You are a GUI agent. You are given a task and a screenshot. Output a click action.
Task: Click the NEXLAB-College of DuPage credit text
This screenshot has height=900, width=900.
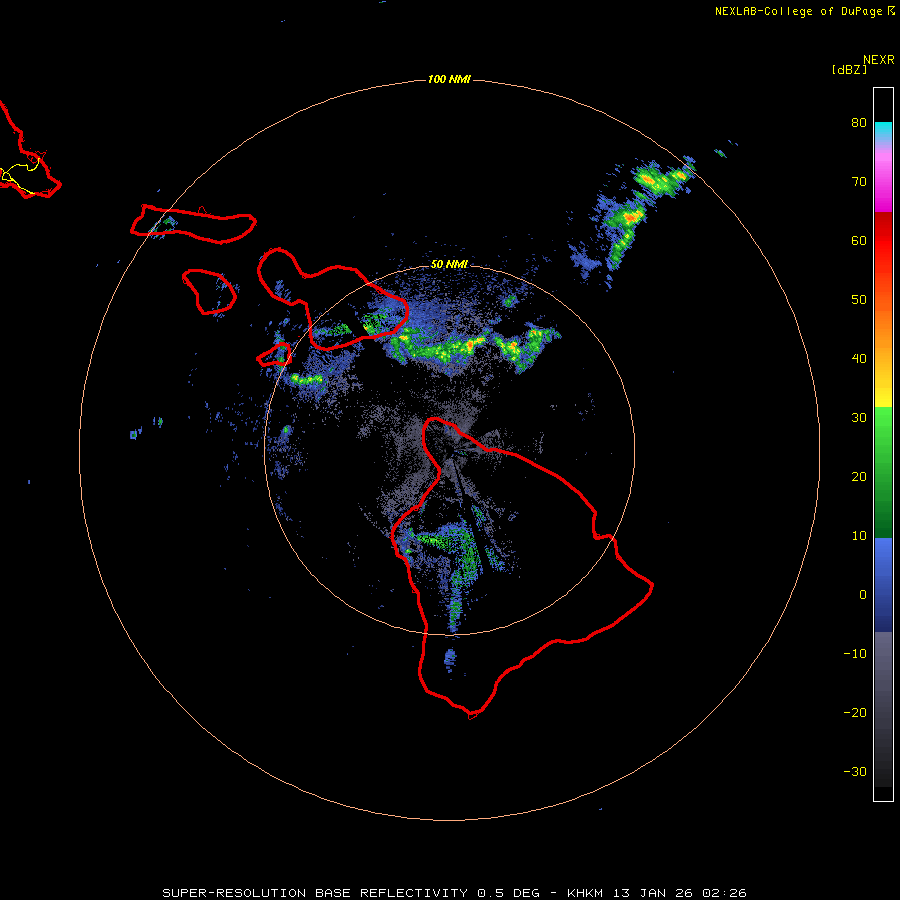coord(798,11)
